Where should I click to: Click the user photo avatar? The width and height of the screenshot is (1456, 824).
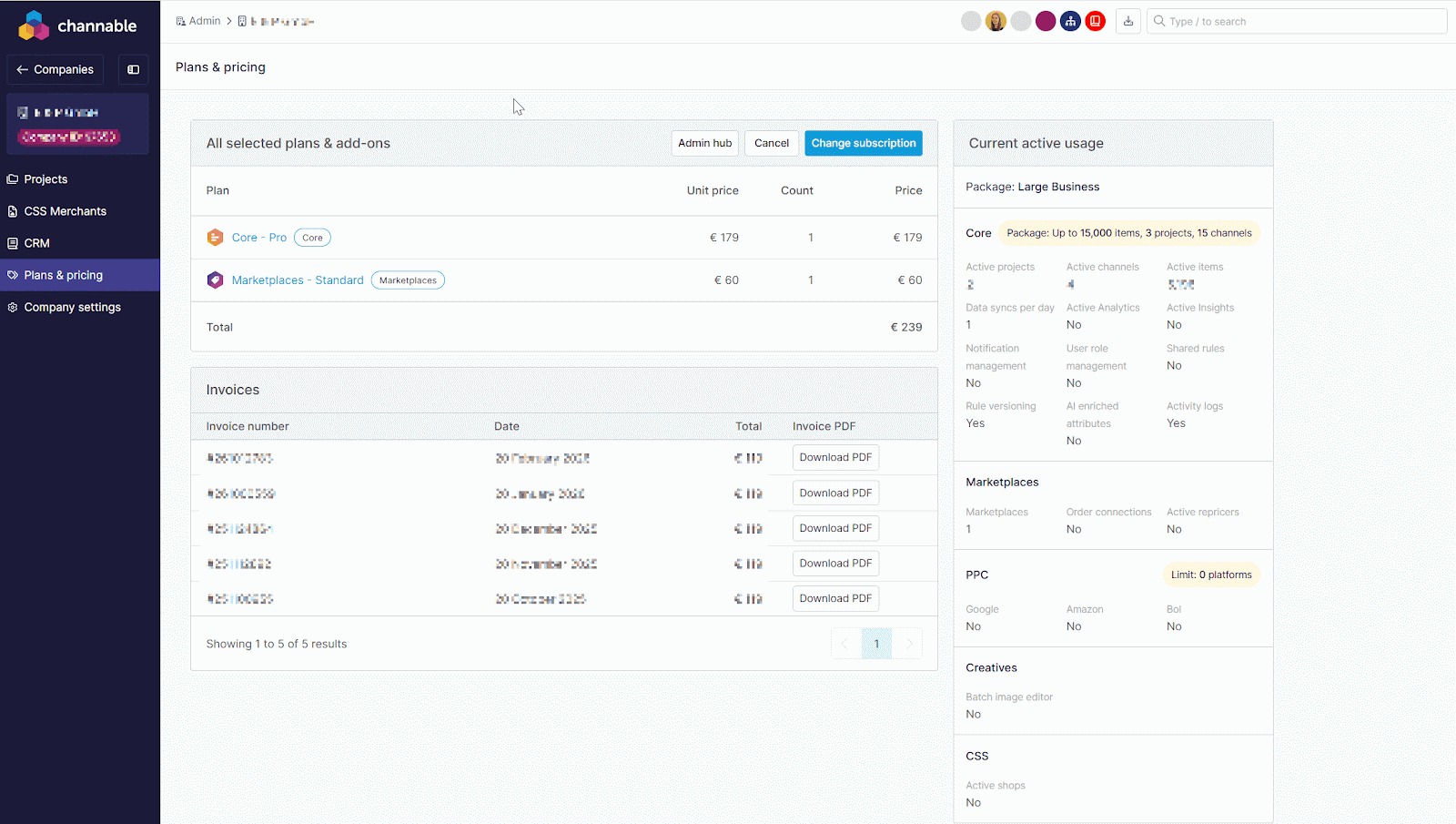point(996,21)
